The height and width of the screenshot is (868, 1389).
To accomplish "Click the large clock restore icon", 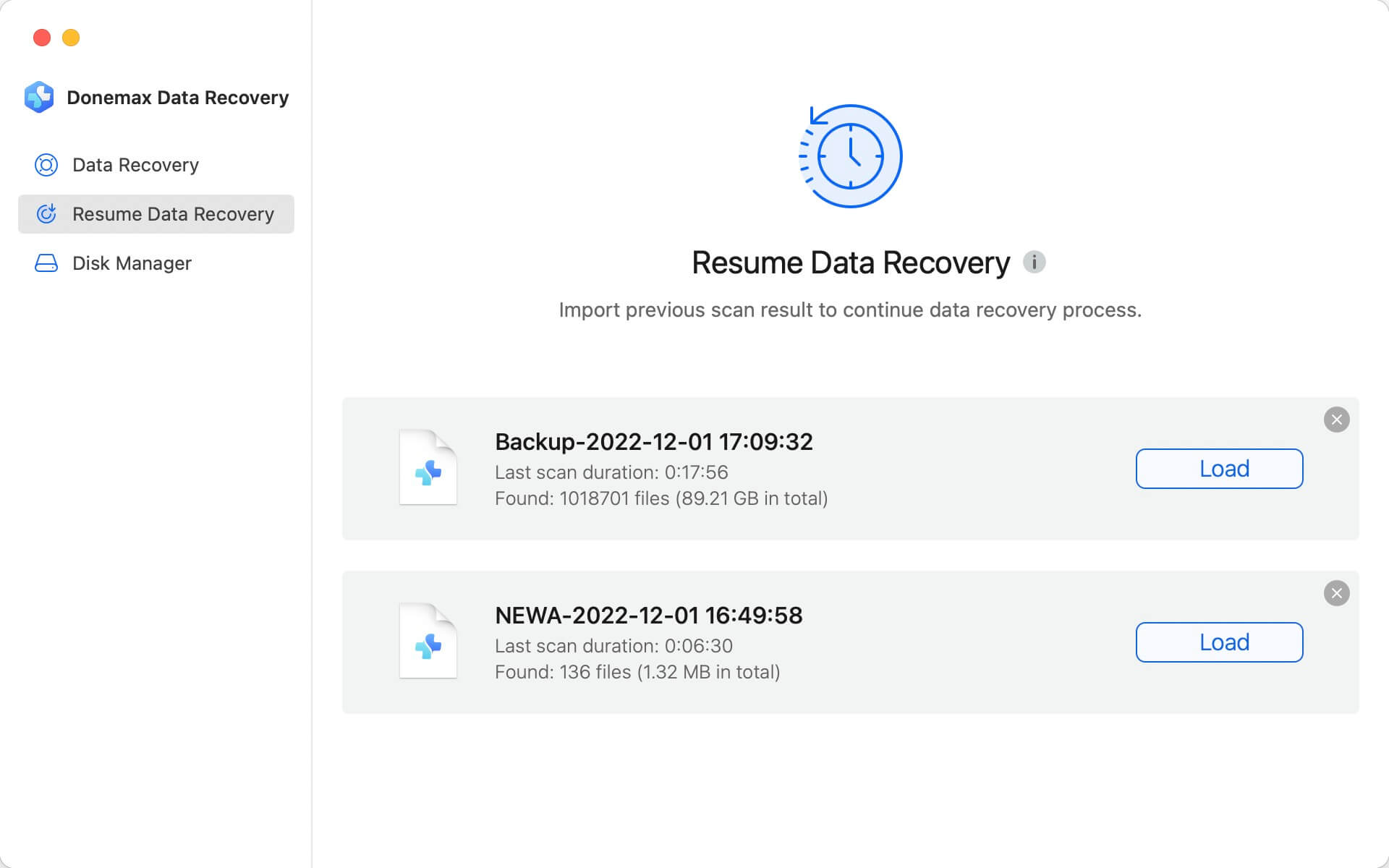I will (x=850, y=156).
